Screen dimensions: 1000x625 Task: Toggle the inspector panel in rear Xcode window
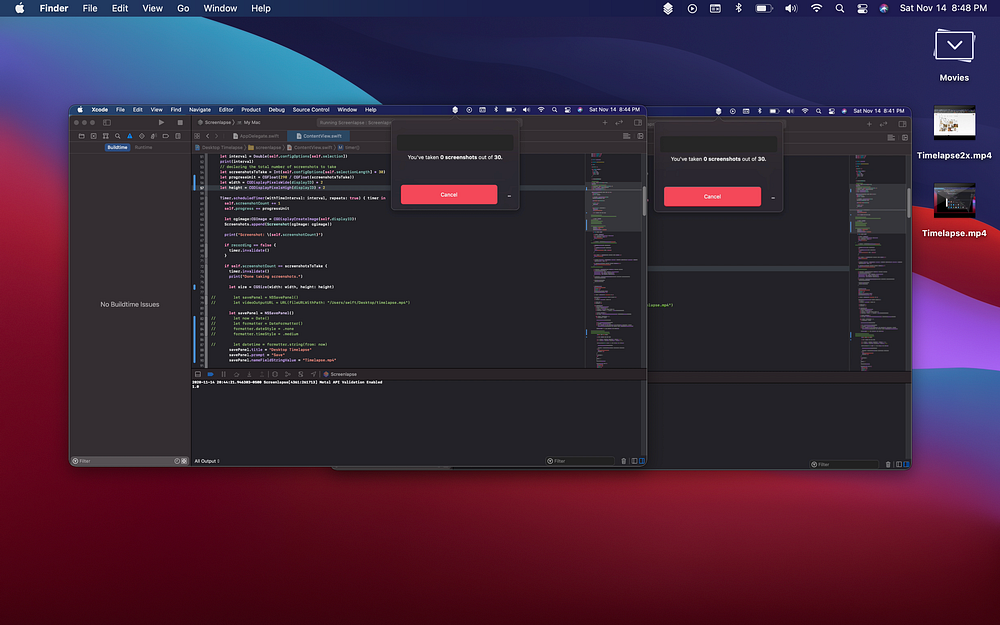(902, 124)
